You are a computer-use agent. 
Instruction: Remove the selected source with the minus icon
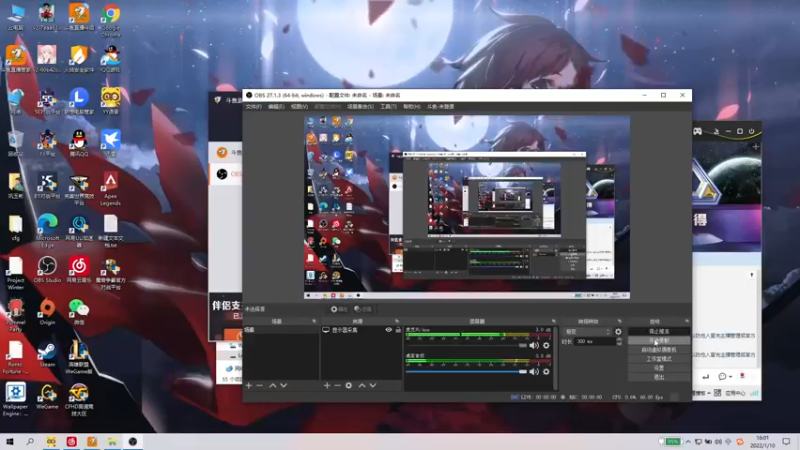pyautogui.click(x=337, y=386)
